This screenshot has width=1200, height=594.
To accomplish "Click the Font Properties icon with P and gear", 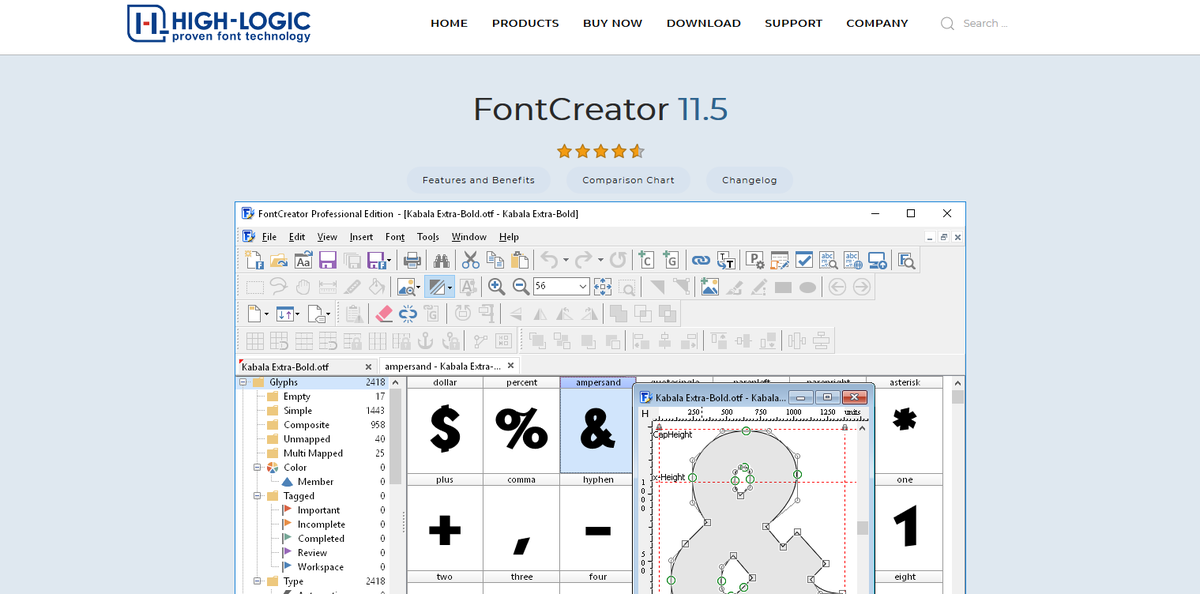I will pos(755,260).
